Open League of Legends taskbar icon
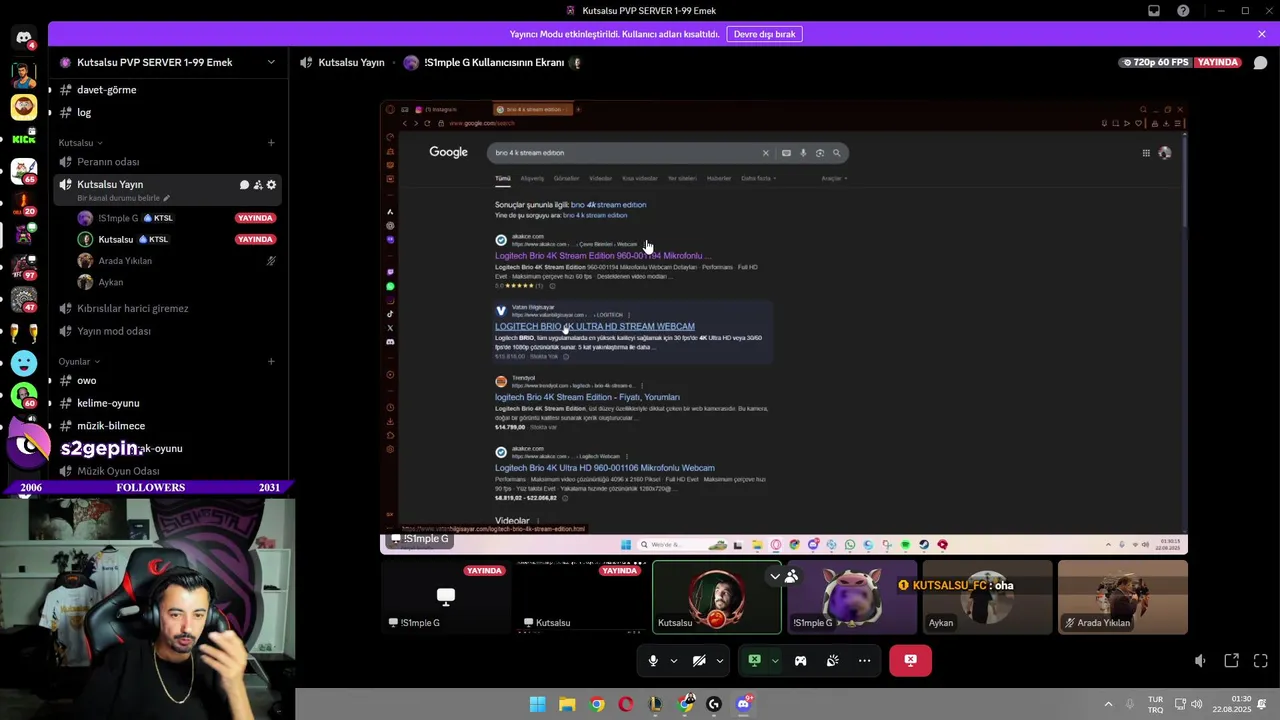This screenshot has height=720, width=1280. pyautogui.click(x=655, y=704)
